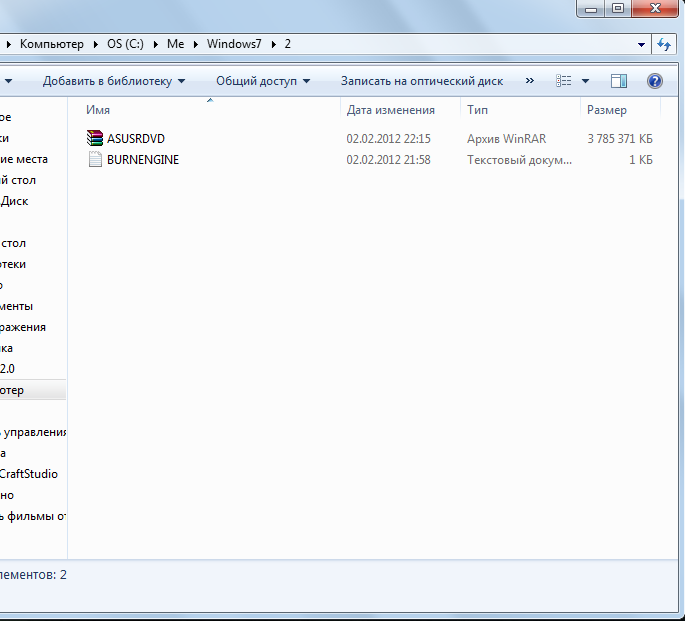Select highlighted ютер item in navigation pane
The width and height of the screenshot is (685, 621).
pyautogui.click(x=33, y=390)
